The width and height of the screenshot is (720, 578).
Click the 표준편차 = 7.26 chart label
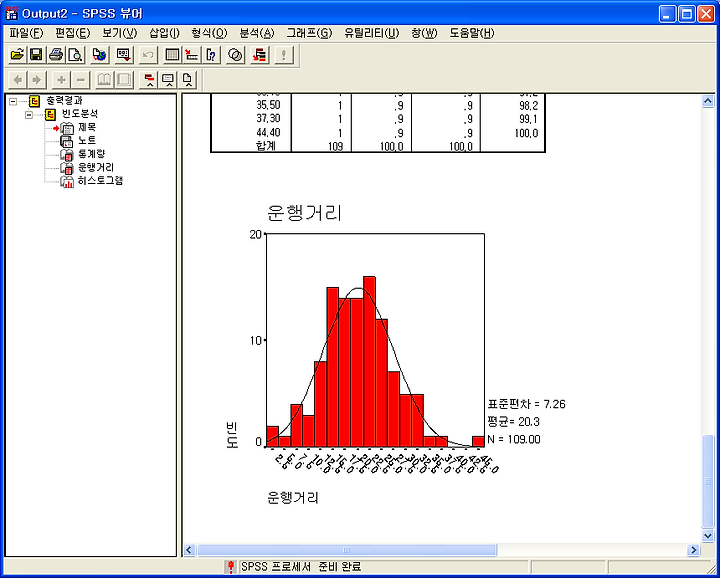(x=526, y=404)
